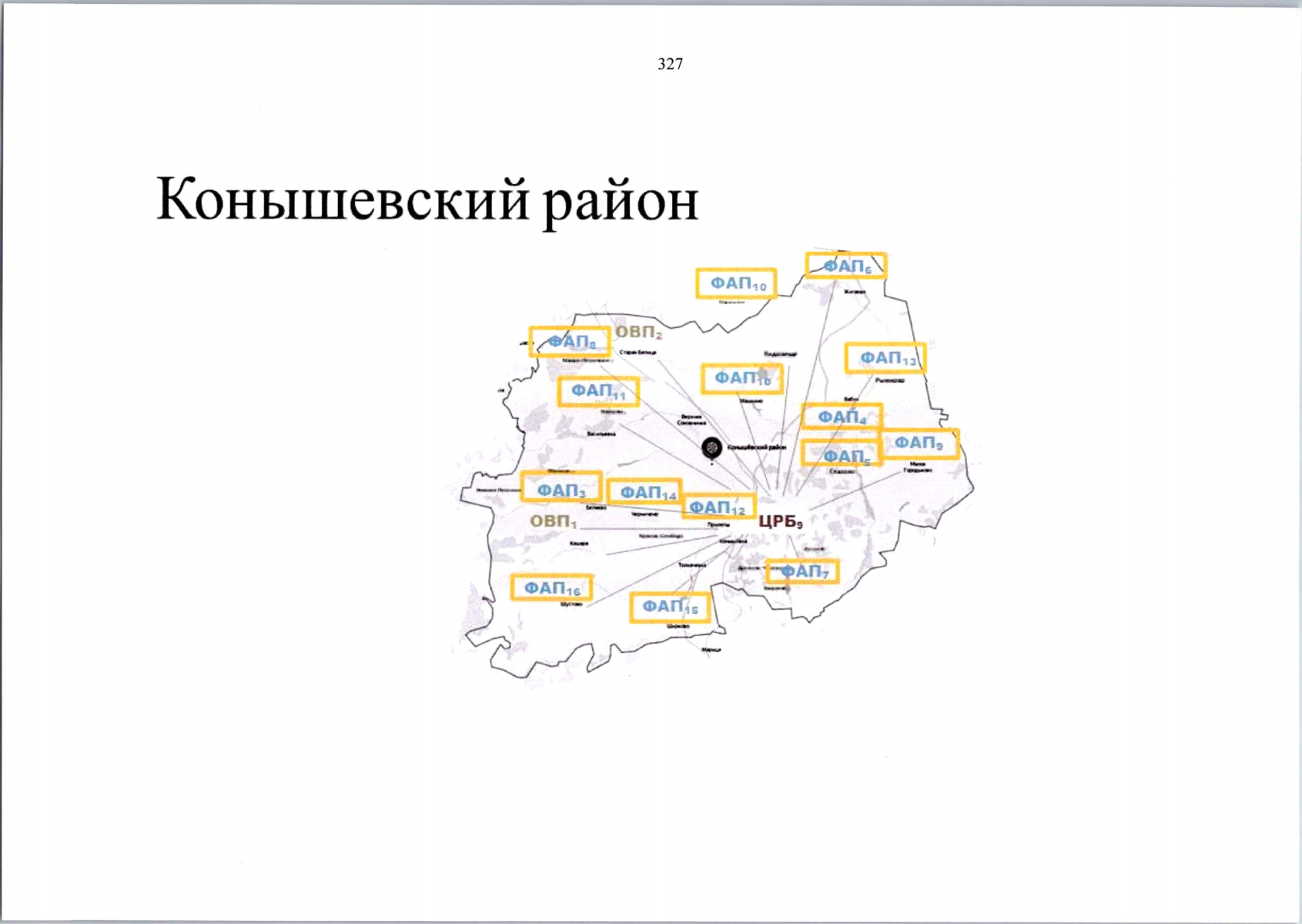The image size is (1302, 924).
Task: Select the ФАП15 box
Action: [669, 608]
